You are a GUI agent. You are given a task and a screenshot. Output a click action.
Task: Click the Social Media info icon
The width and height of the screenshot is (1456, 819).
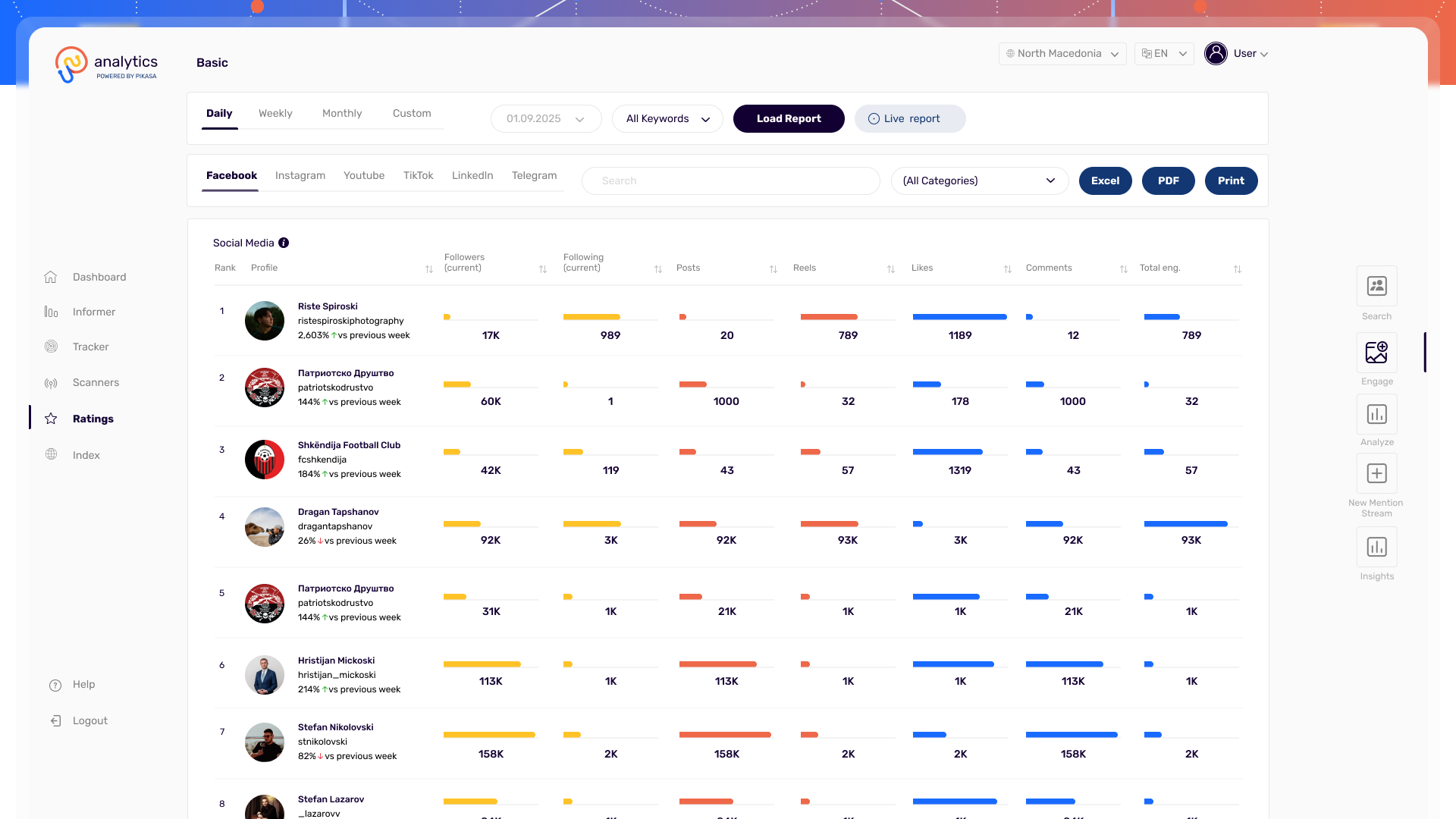click(284, 243)
